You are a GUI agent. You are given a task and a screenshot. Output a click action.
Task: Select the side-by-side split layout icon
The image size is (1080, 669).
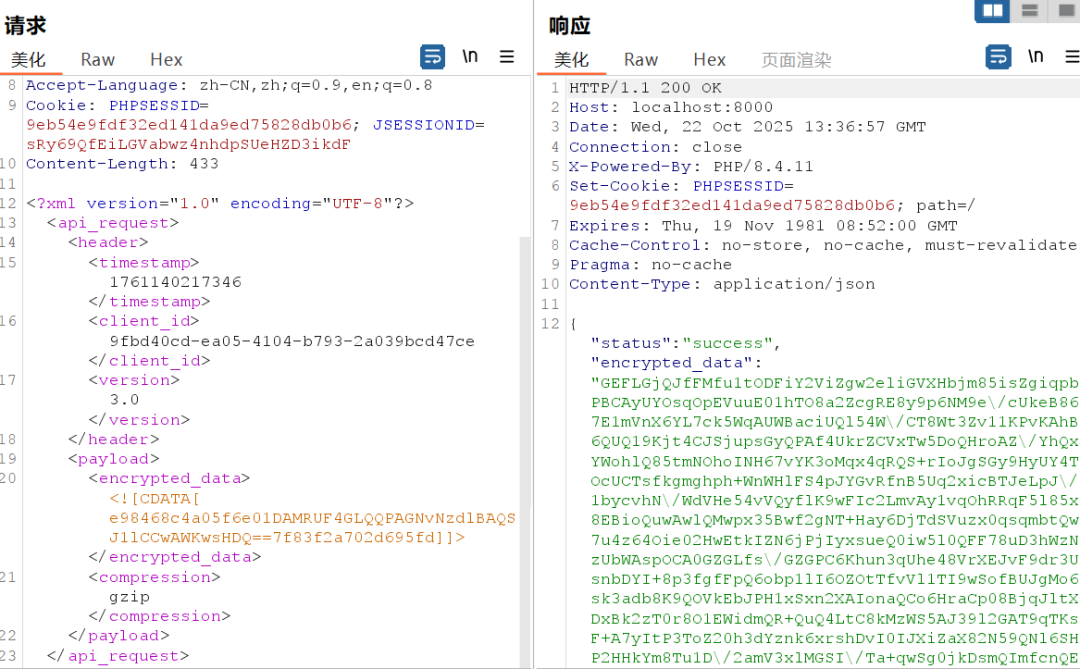[993, 10]
